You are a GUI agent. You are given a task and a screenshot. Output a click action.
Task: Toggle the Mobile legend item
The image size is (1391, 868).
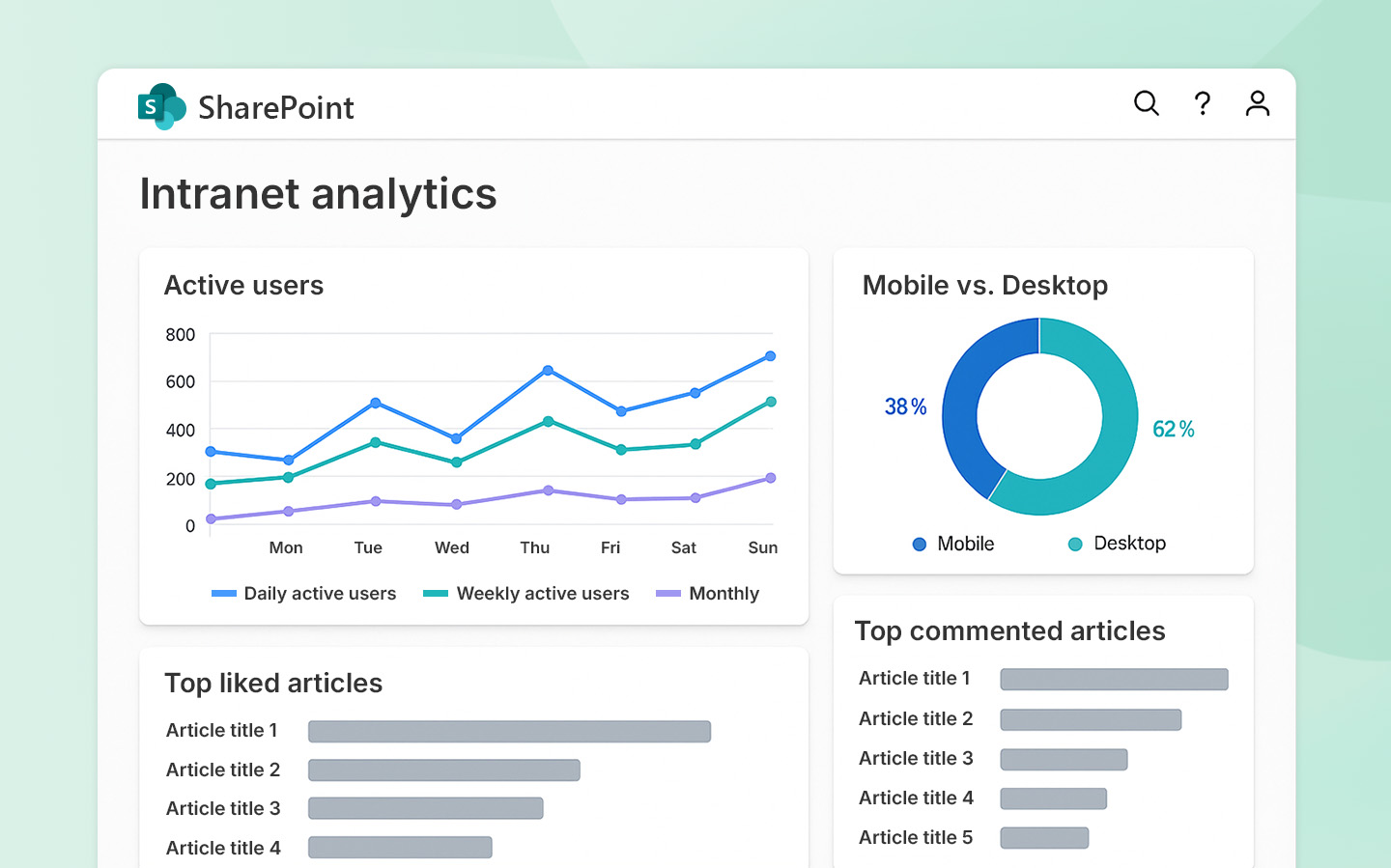point(953,544)
